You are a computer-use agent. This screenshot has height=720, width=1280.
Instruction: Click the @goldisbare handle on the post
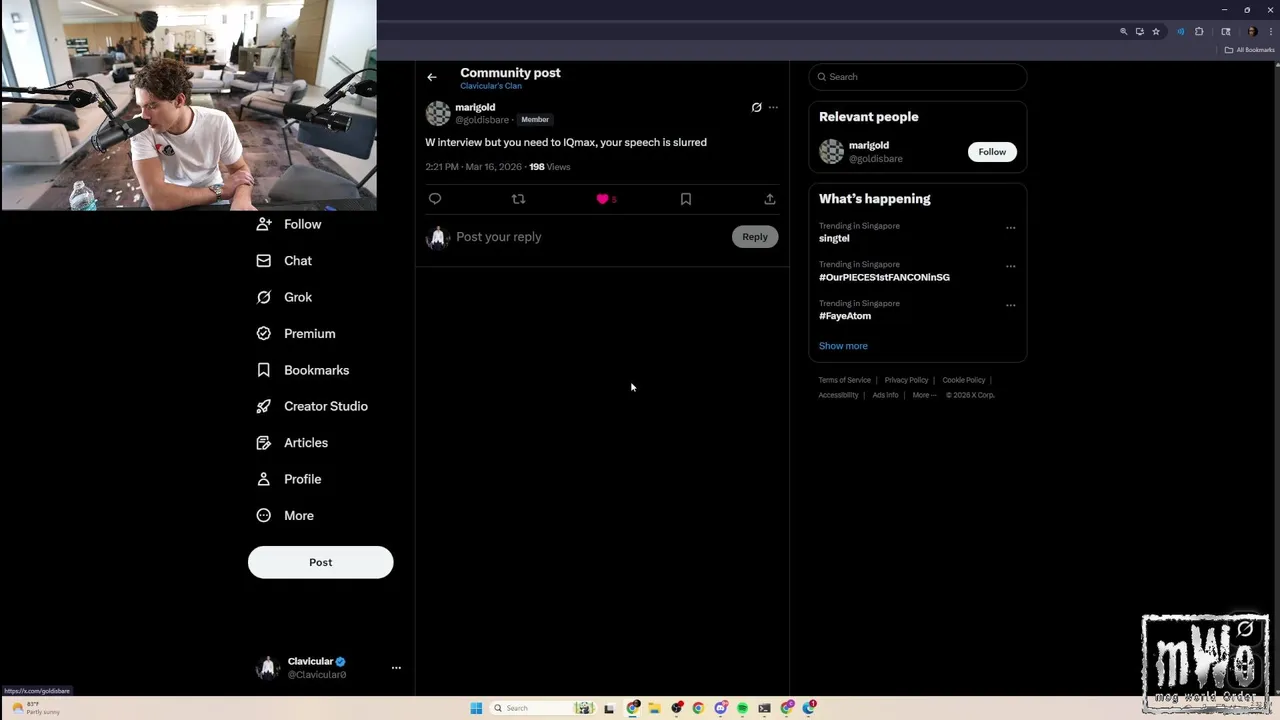click(x=482, y=120)
